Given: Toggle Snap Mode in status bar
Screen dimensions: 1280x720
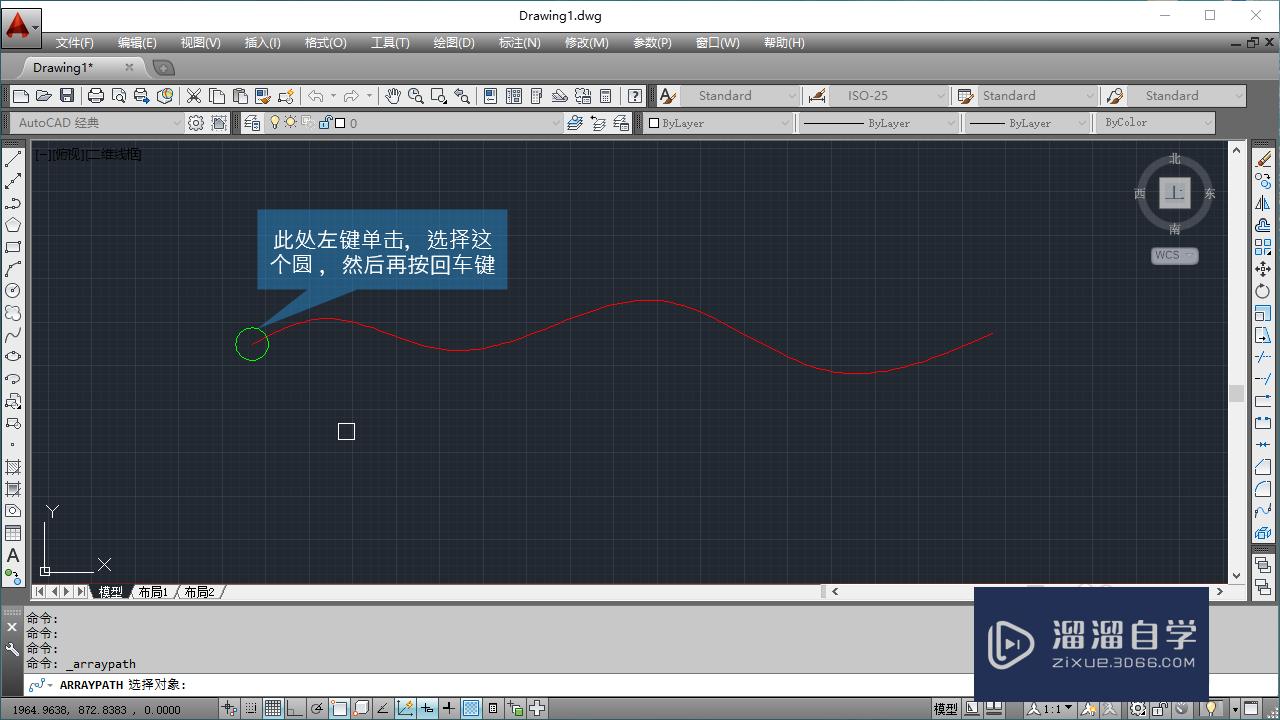Looking at the screenshot, I should (251, 709).
